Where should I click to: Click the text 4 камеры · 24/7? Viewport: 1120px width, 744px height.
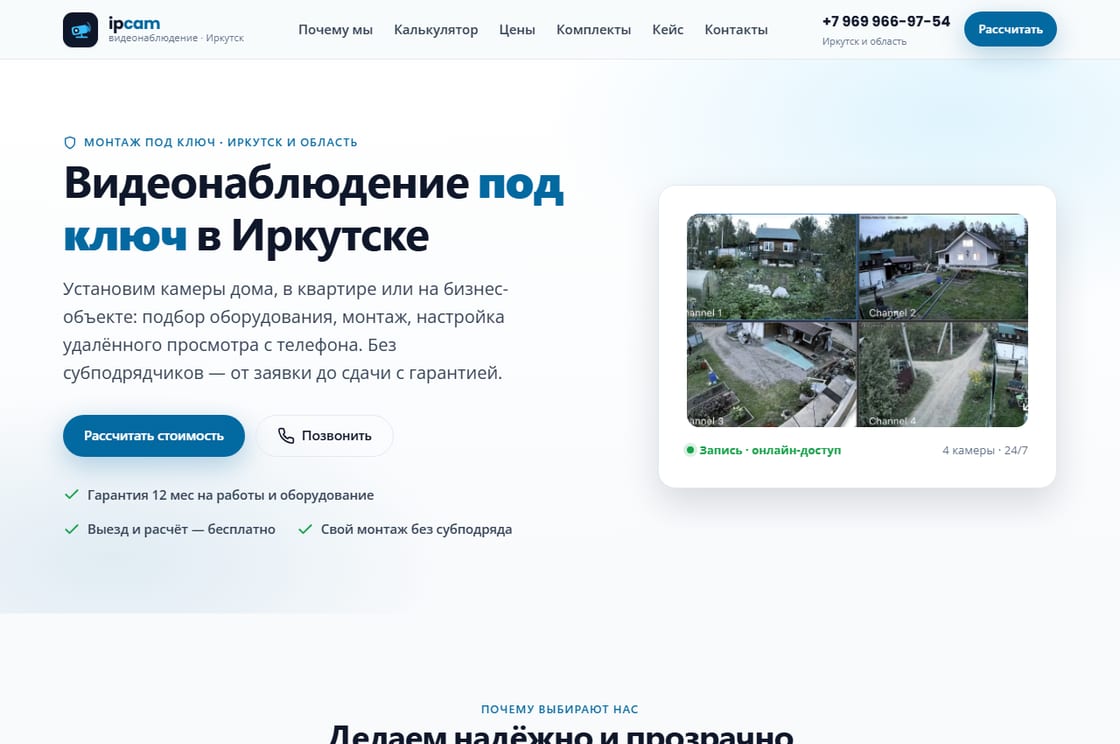[985, 451]
